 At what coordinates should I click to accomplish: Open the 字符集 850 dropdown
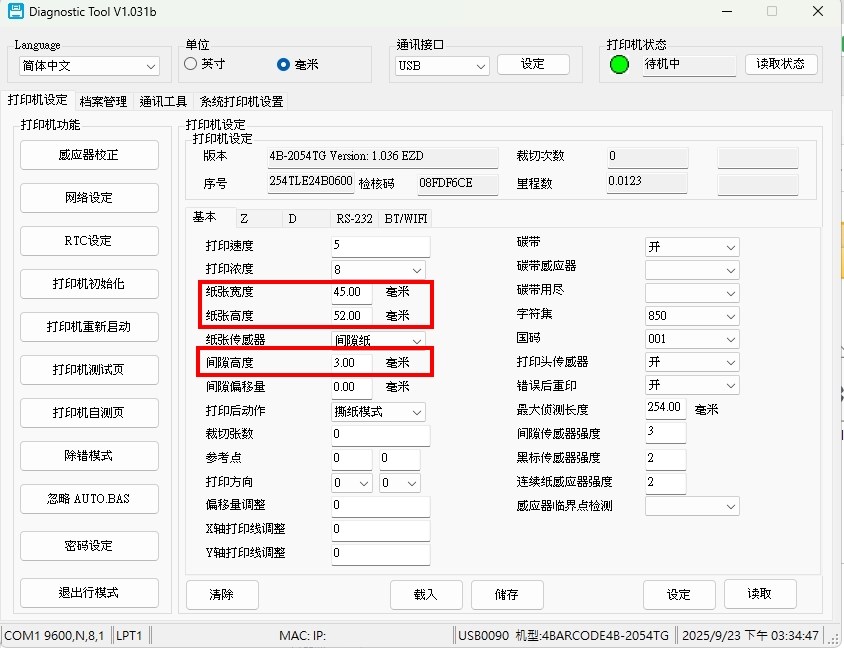point(692,316)
